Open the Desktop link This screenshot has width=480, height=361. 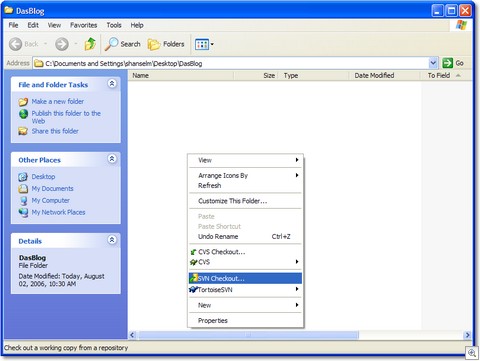43,177
